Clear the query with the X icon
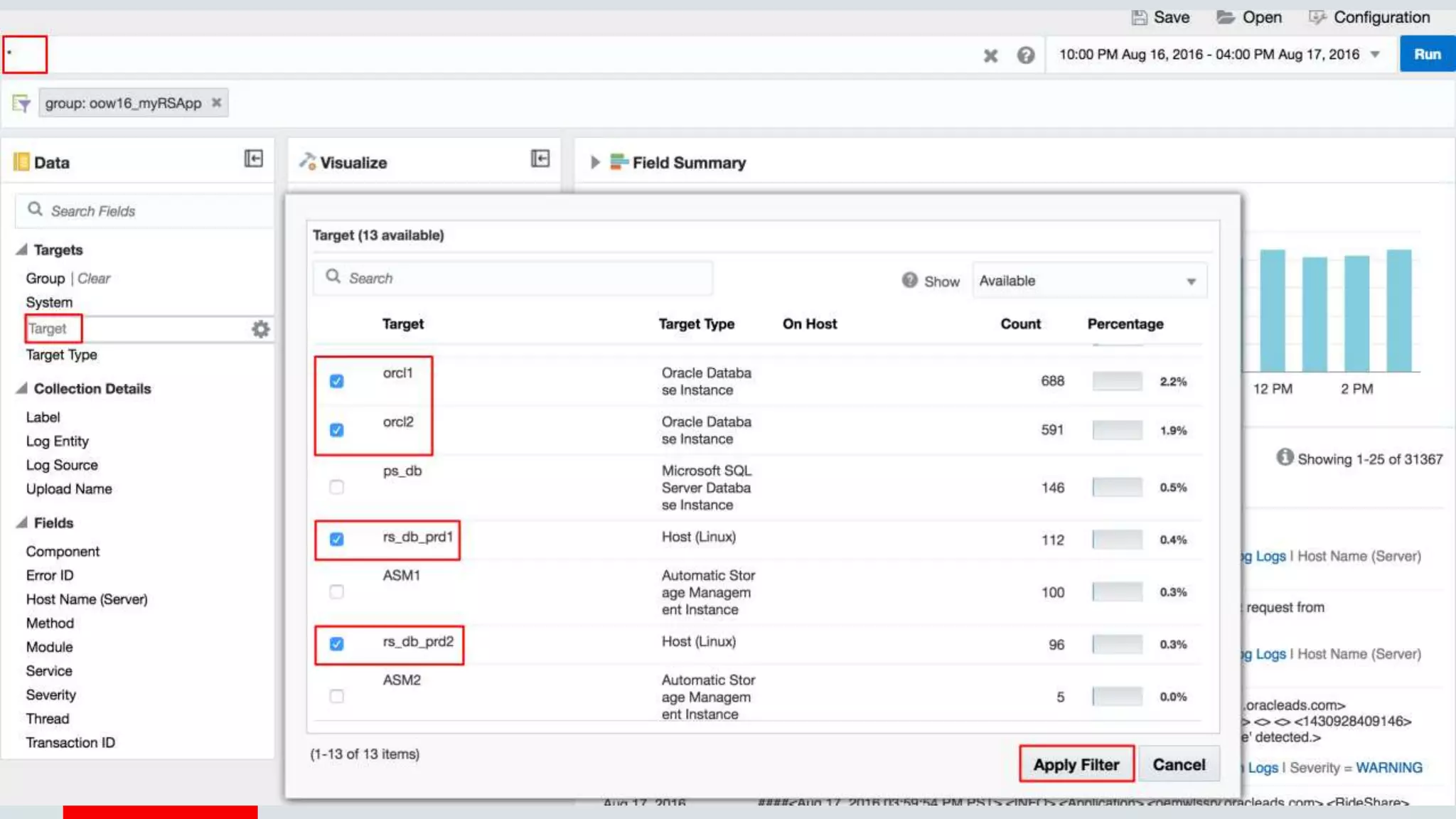The width and height of the screenshot is (1456, 819). coord(990,55)
